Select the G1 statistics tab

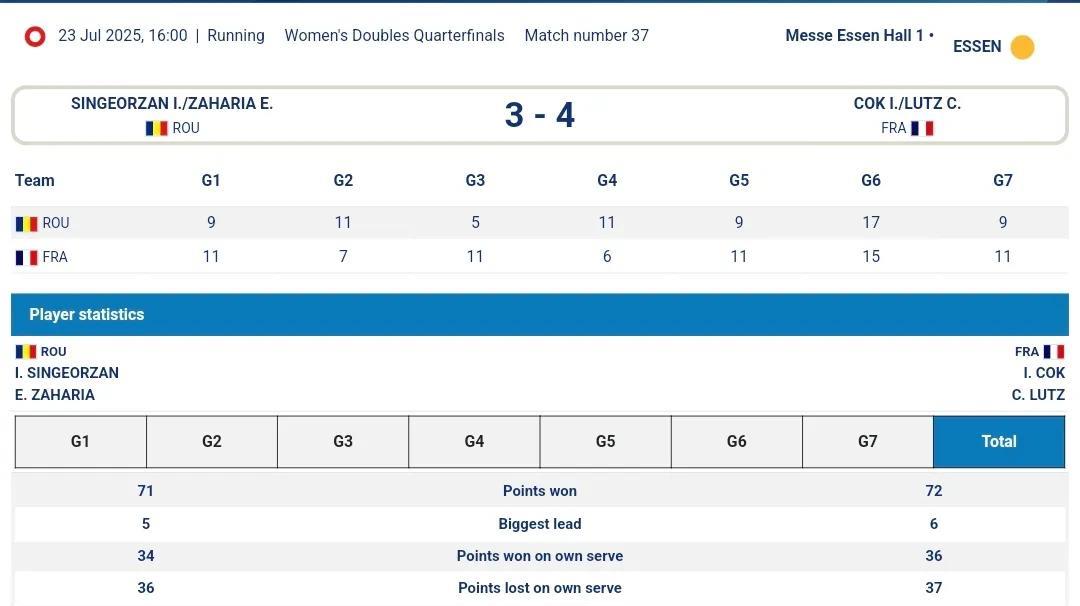tap(80, 442)
